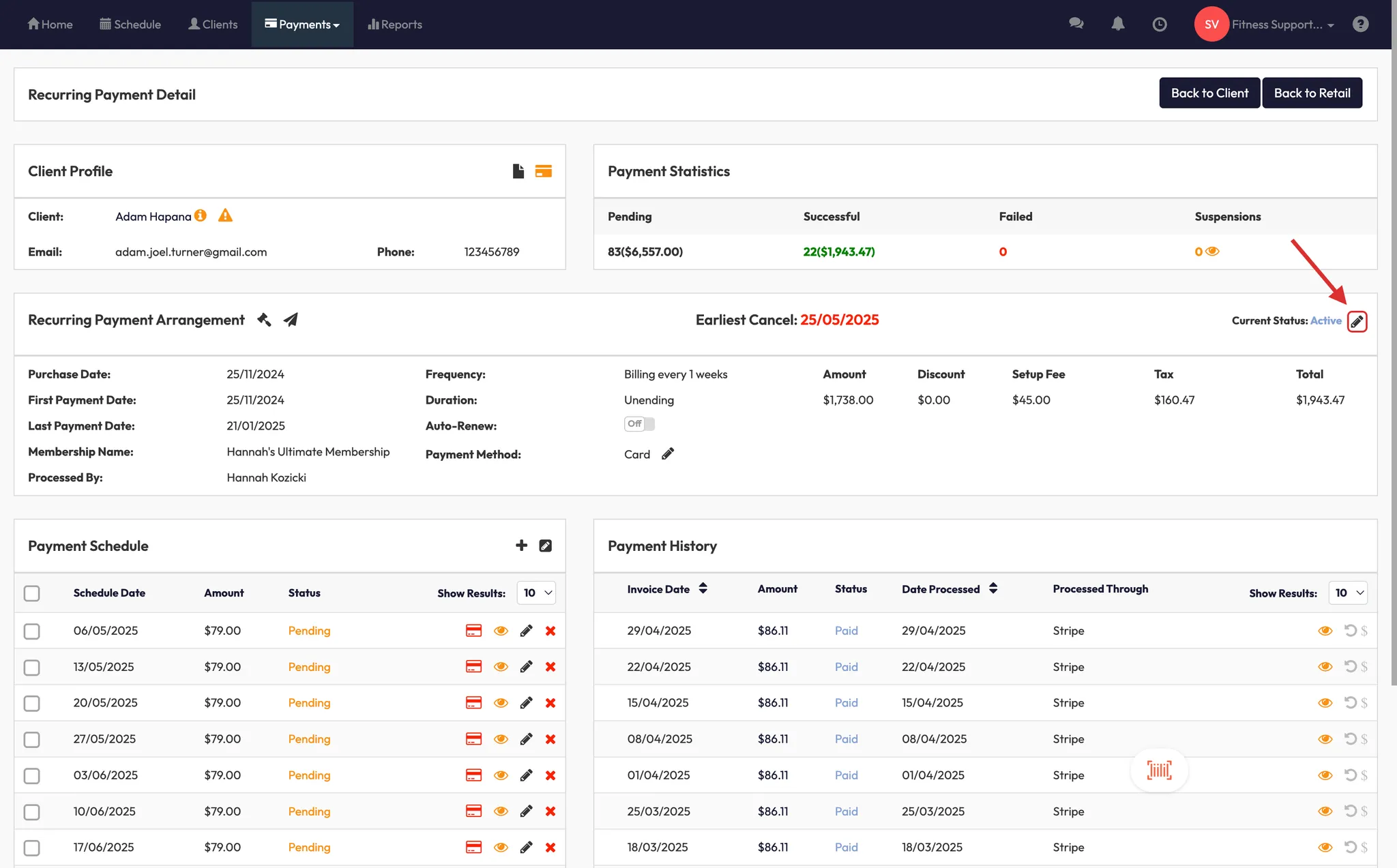Click the orange card icon in Client Profile

[544, 171]
